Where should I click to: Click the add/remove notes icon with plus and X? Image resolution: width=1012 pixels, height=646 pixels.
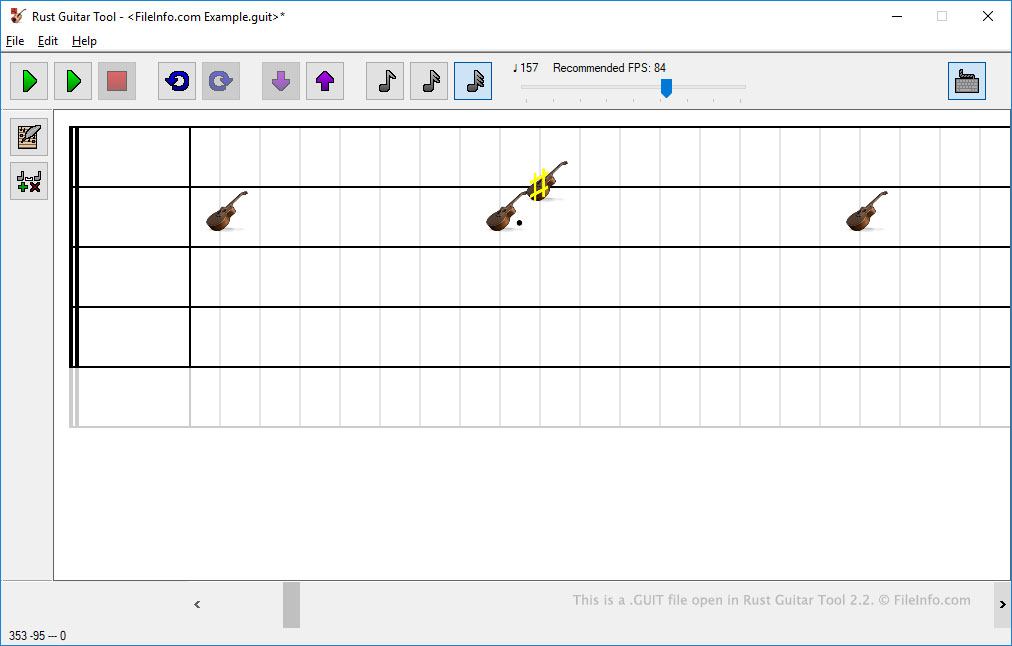pos(29,181)
